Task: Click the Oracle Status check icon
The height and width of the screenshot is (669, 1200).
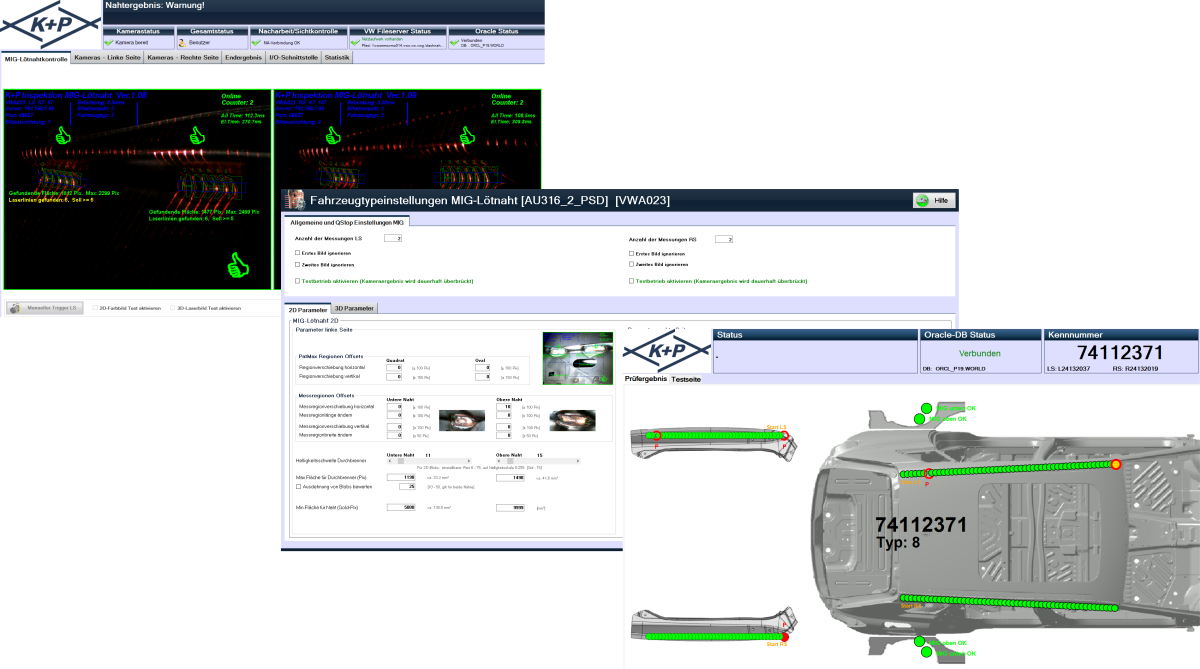Action: [454, 43]
